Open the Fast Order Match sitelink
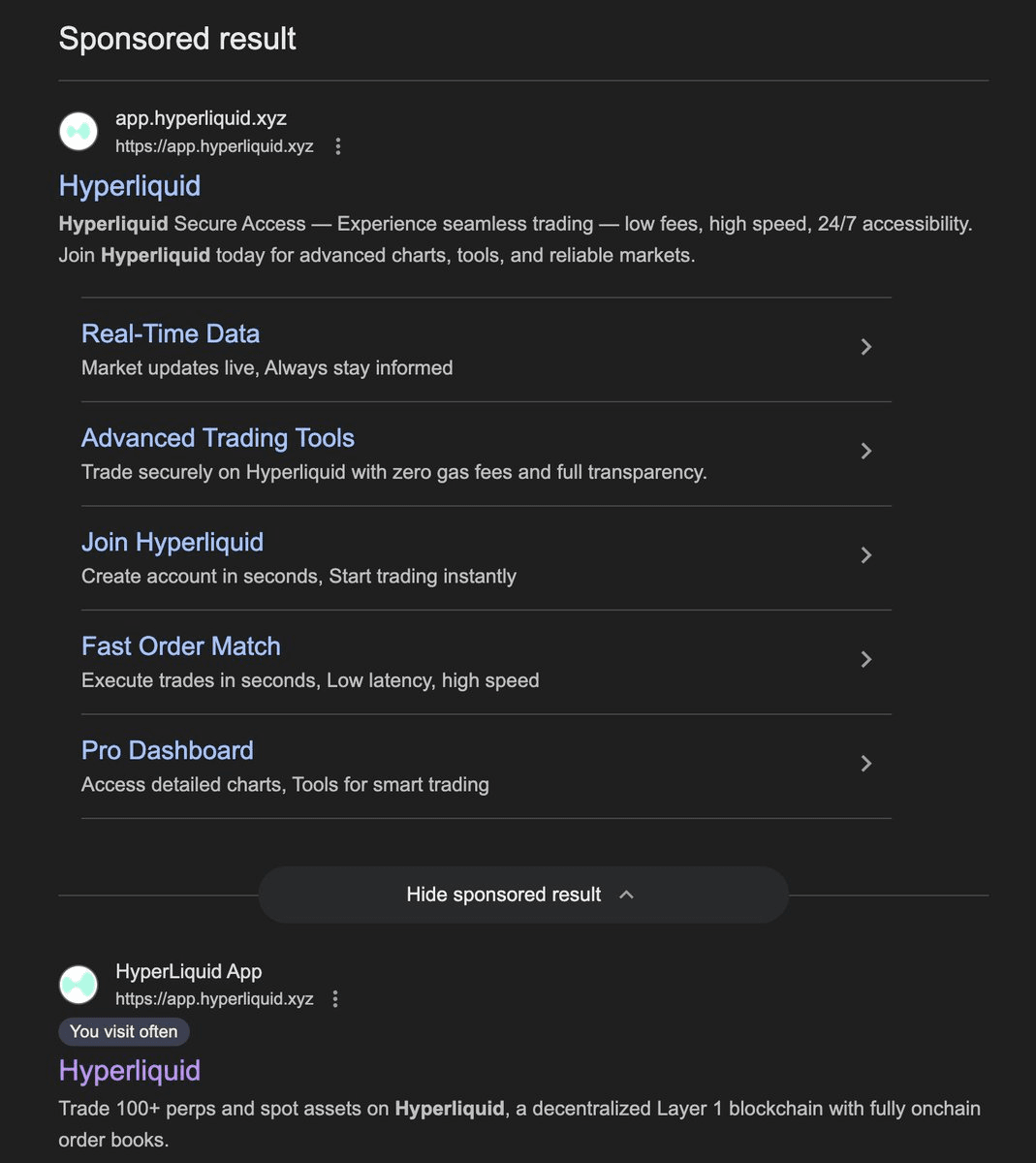Image resolution: width=1036 pixels, height=1163 pixels. pos(181,646)
